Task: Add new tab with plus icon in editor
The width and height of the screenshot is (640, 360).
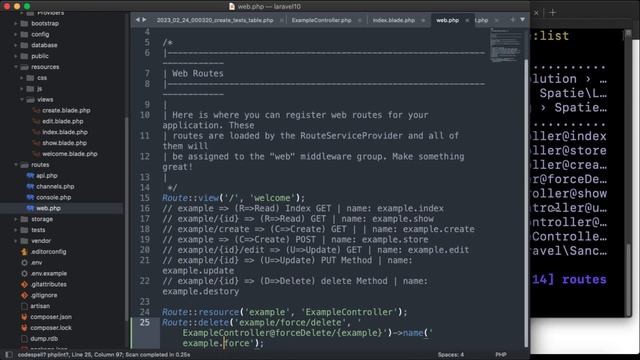Action: click(512, 20)
